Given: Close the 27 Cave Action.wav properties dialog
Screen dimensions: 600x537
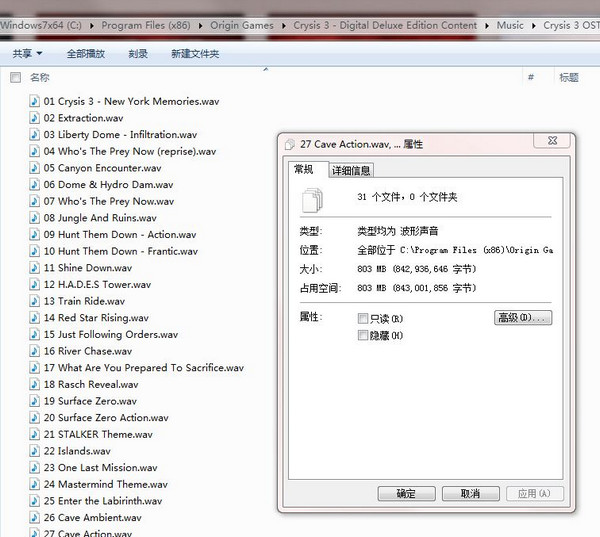Looking at the screenshot, I should tap(553, 140).
